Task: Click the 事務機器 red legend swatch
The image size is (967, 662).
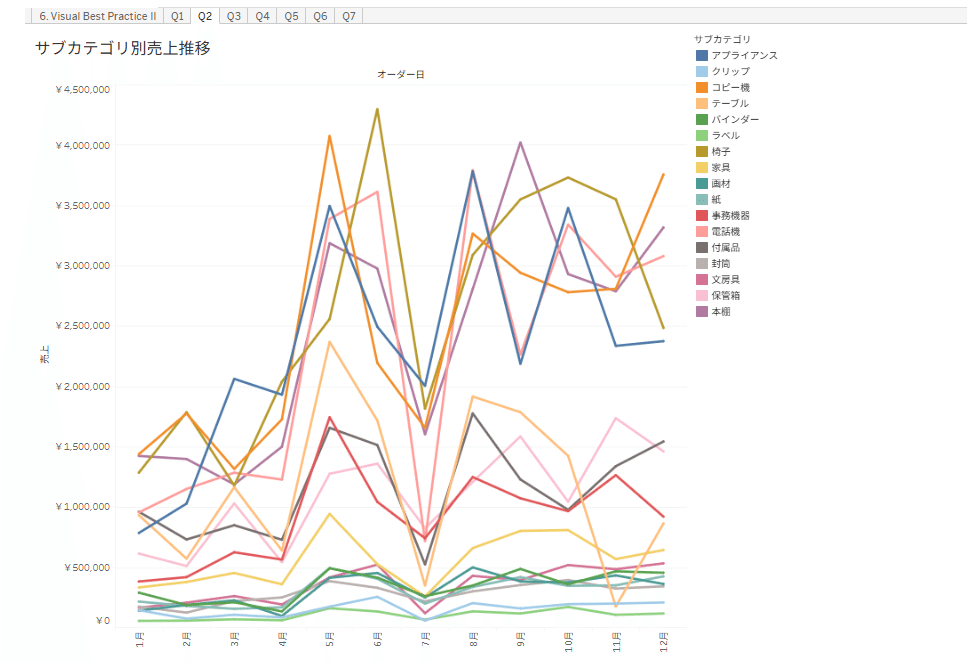Action: [702, 215]
